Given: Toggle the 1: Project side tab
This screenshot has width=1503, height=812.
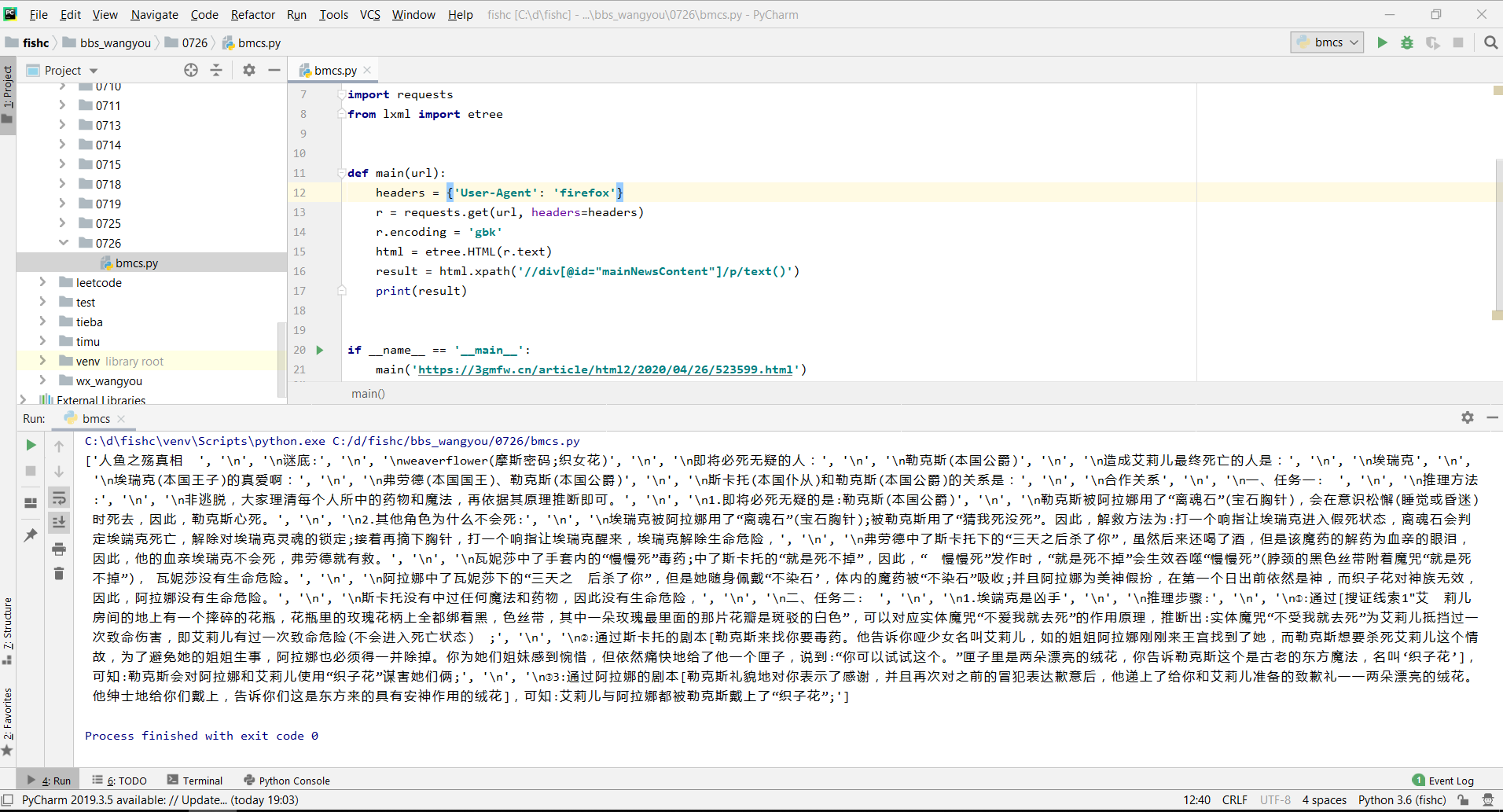Looking at the screenshot, I should click(x=7, y=94).
